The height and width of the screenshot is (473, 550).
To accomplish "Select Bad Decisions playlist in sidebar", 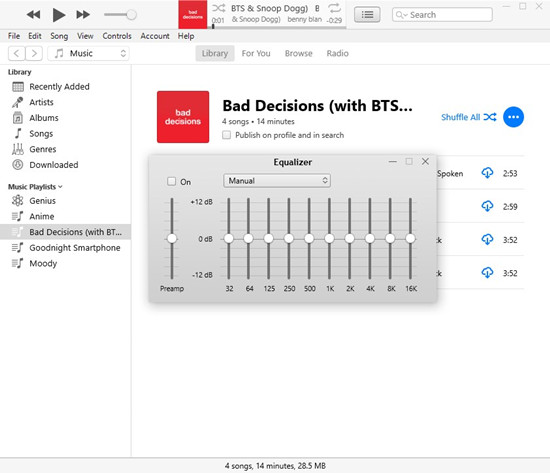I will tap(66, 232).
